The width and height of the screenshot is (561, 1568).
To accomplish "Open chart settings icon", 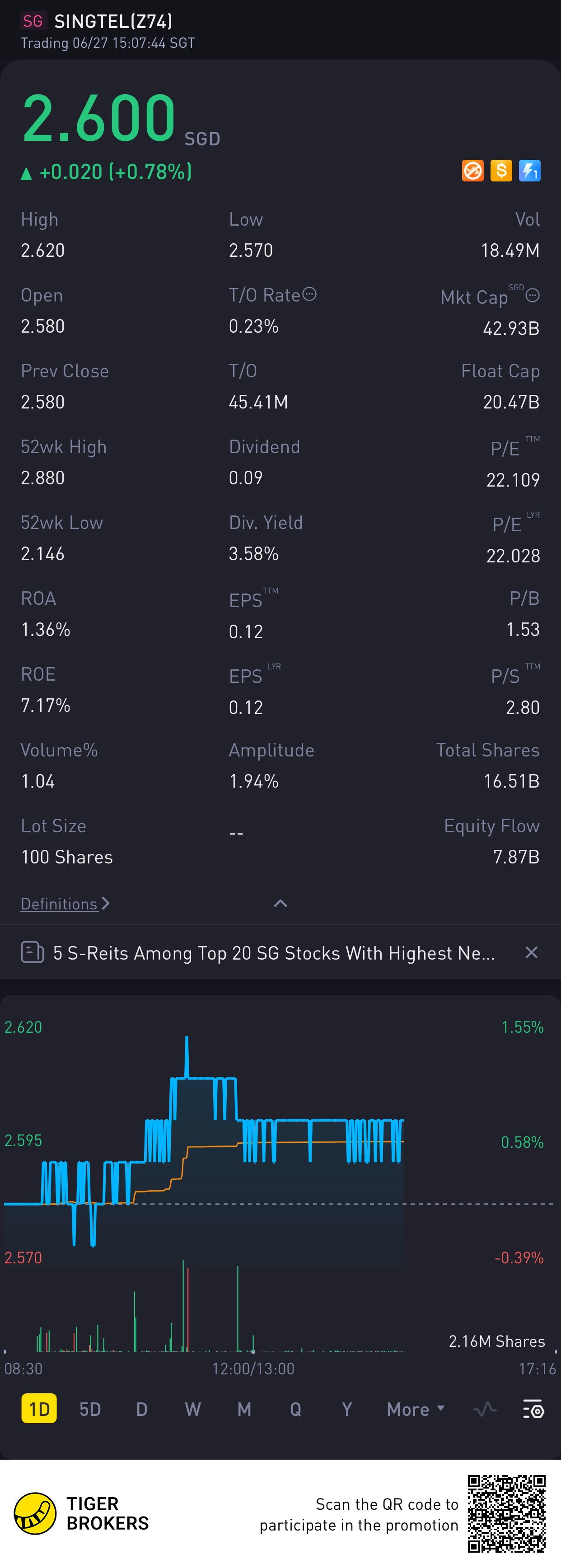I will click(533, 1409).
